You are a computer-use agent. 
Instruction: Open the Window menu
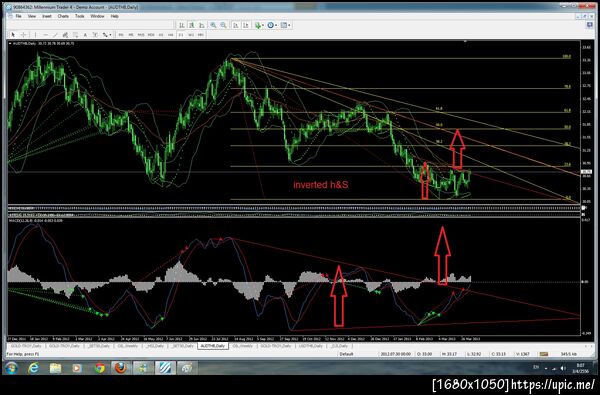[x=97, y=16]
